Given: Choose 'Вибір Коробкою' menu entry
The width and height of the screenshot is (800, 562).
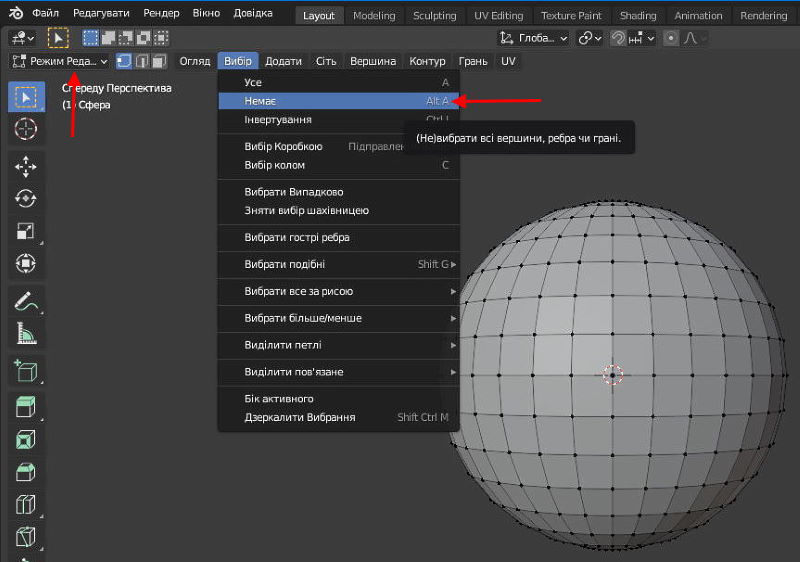Looking at the screenshot, I should click(339, 147).
